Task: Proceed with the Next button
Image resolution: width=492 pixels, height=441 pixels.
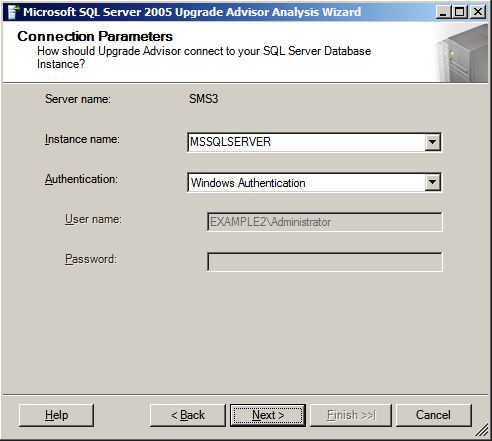Action: 268,415
